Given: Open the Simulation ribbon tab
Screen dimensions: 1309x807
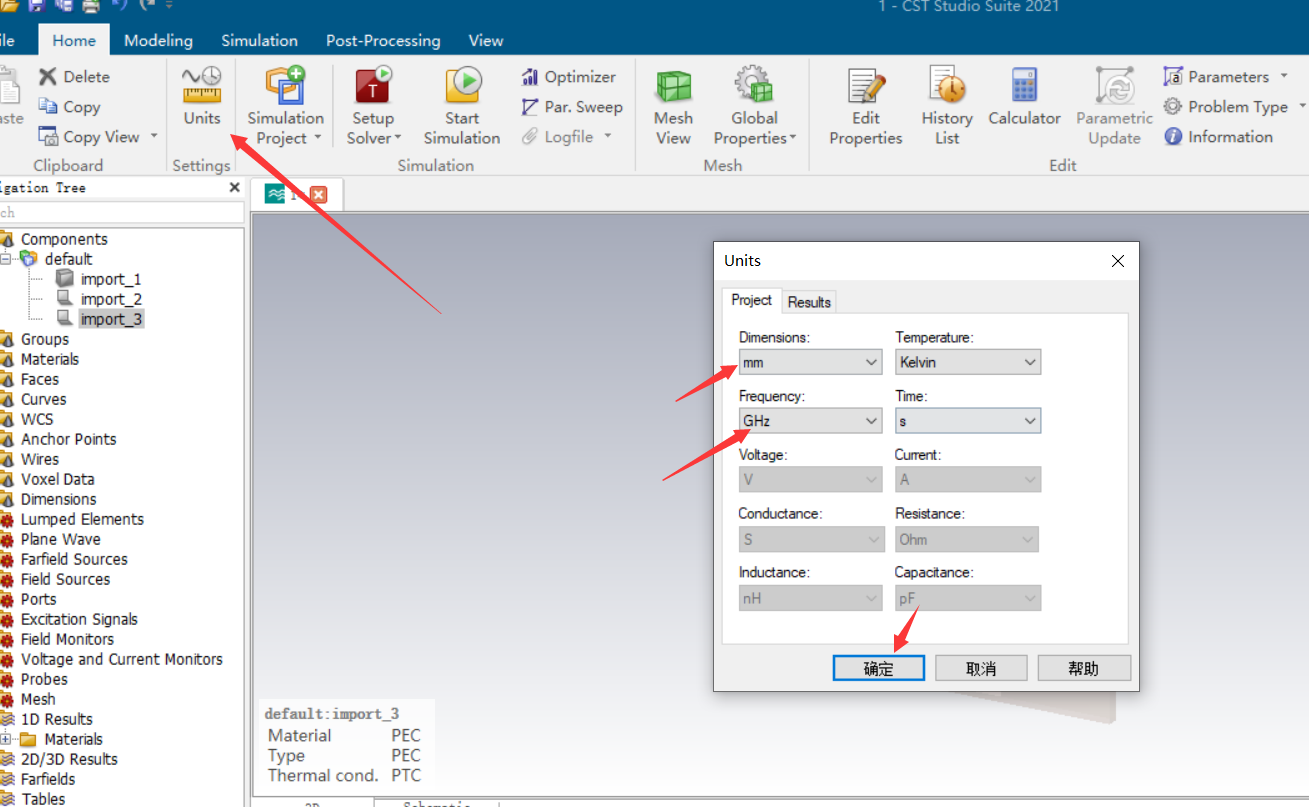Looking at the screenshot, I should [259, 41].
